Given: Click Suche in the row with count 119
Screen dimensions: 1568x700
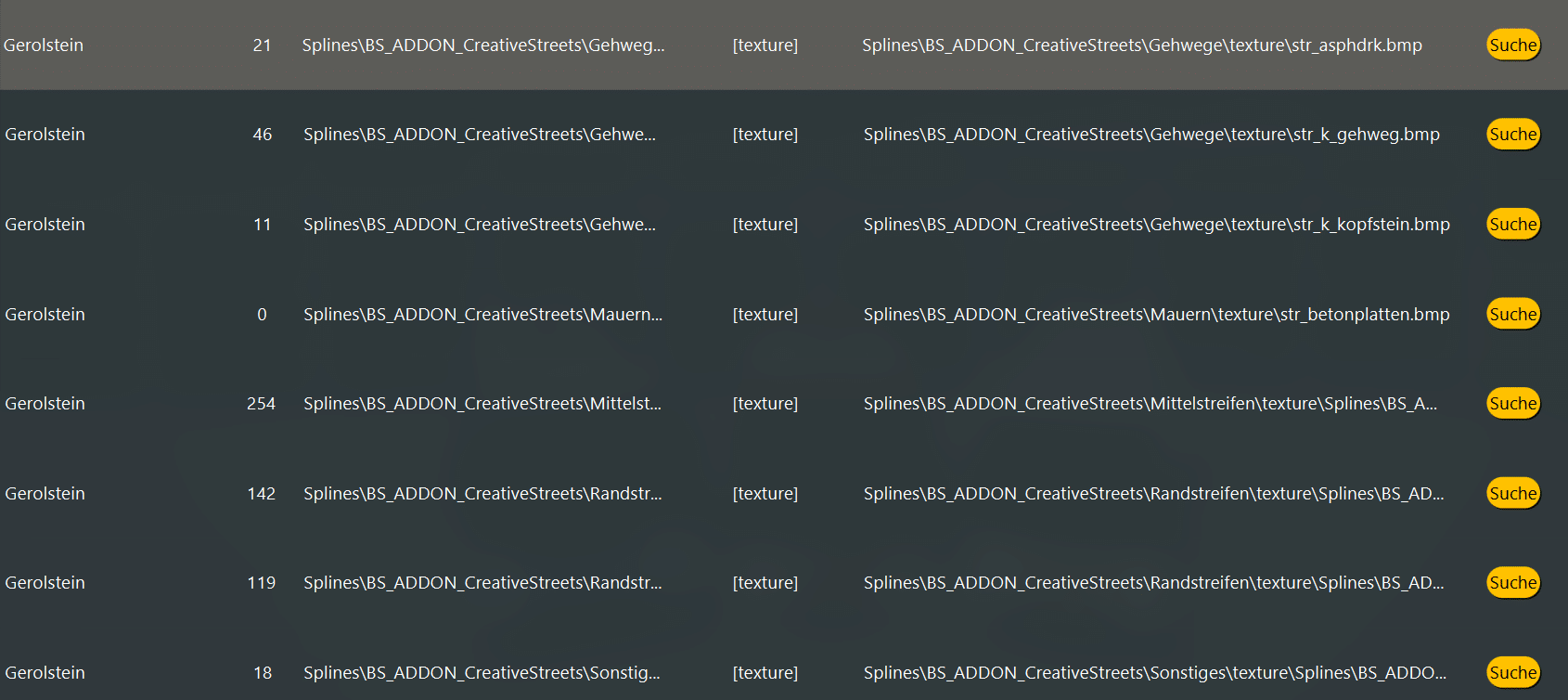Looking at the screenshot, I should click(1512, 582).
